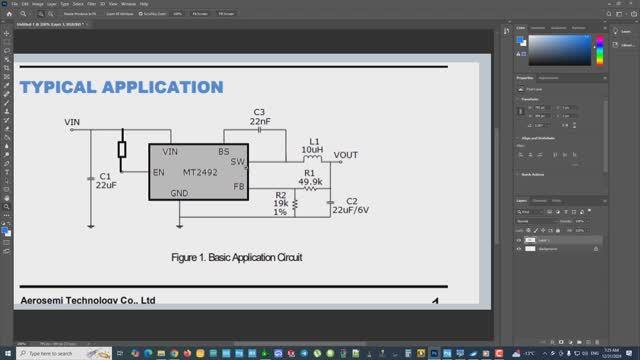Viewport: 640px width, 360px height.
Task: Open the layer filter Kind dropdown
Action: (x=530, y=212)
